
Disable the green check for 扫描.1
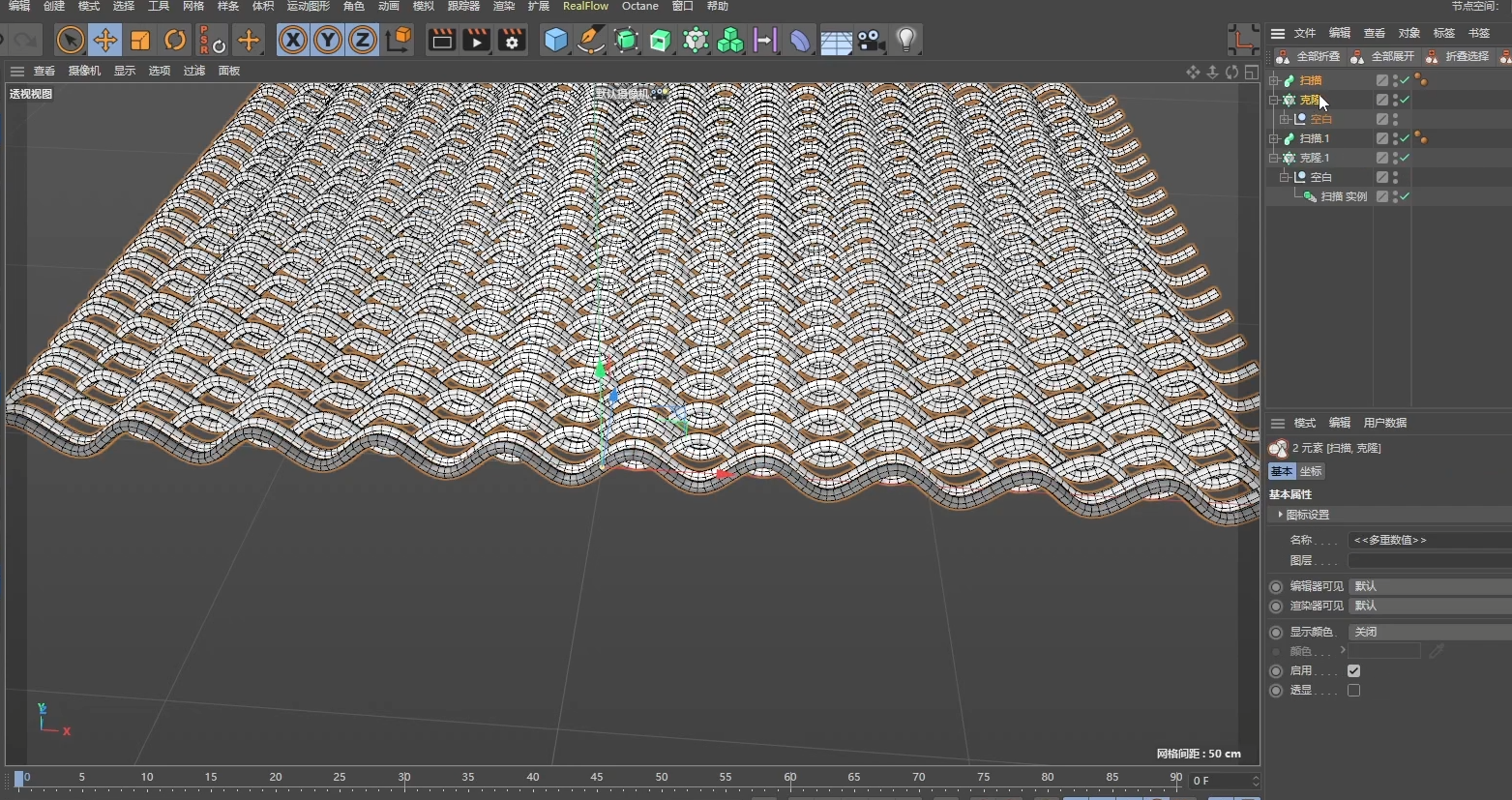[1406, 138]
